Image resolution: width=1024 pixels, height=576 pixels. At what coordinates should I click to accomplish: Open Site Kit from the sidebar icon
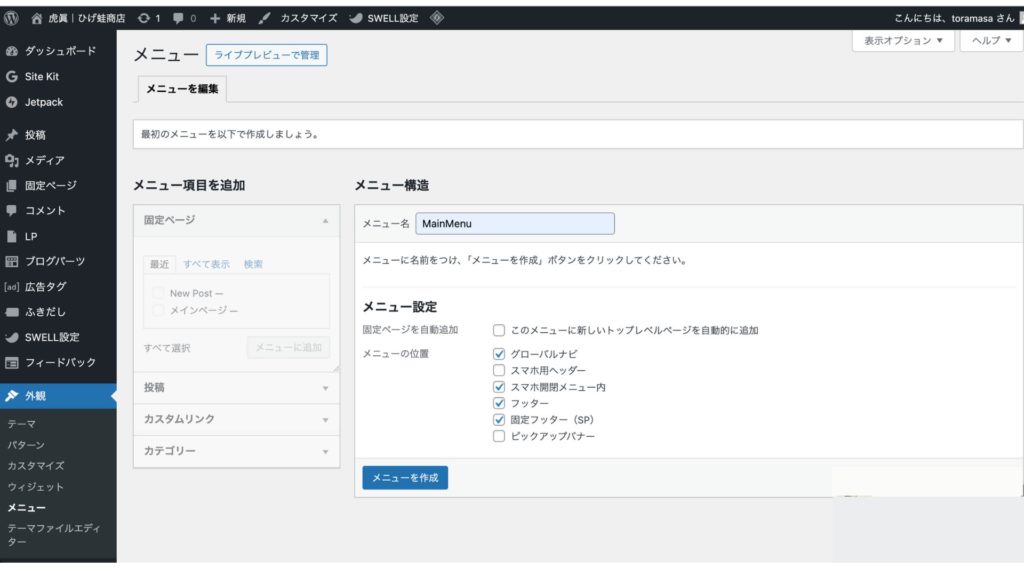12,77
